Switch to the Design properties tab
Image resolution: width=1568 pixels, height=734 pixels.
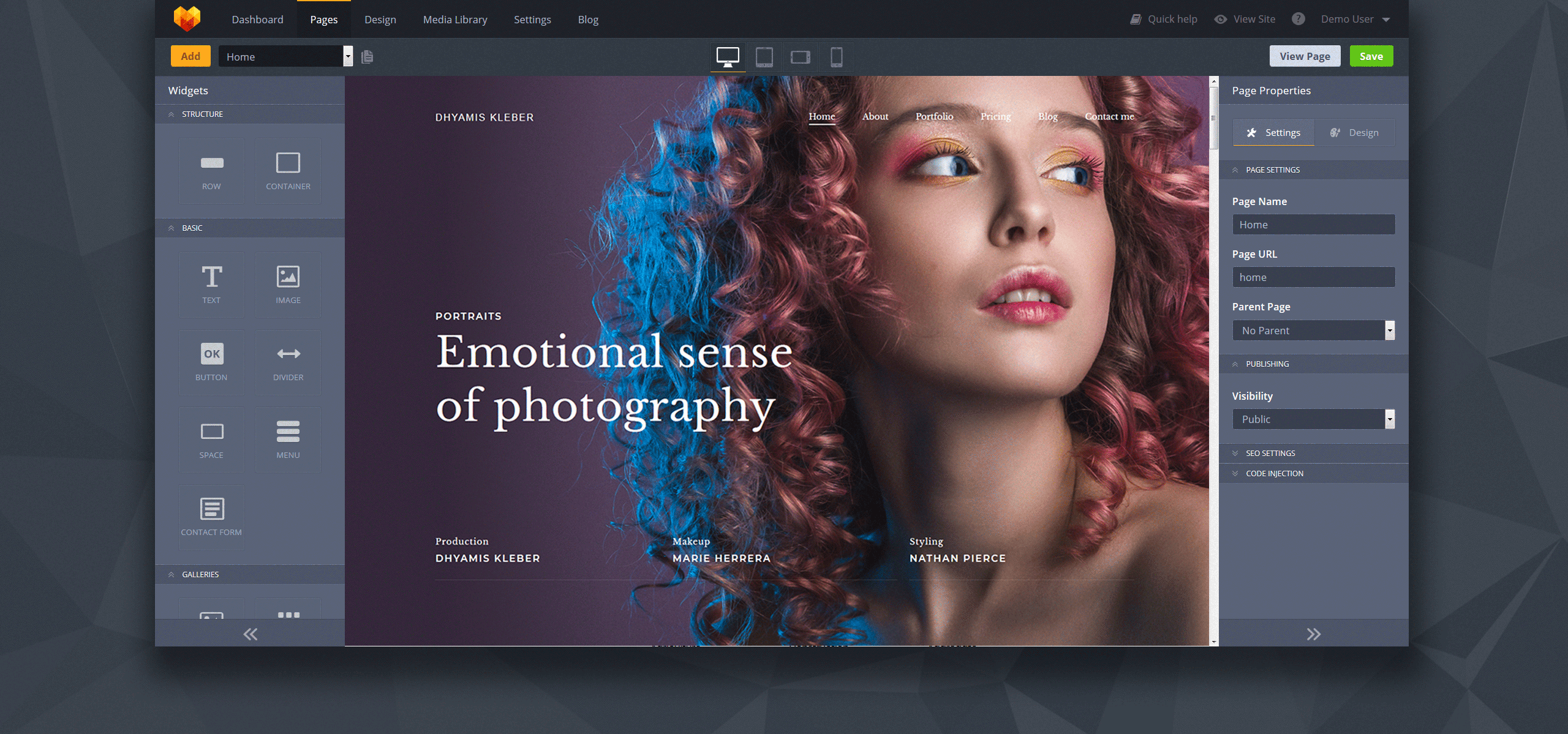tap(1354, 133)
